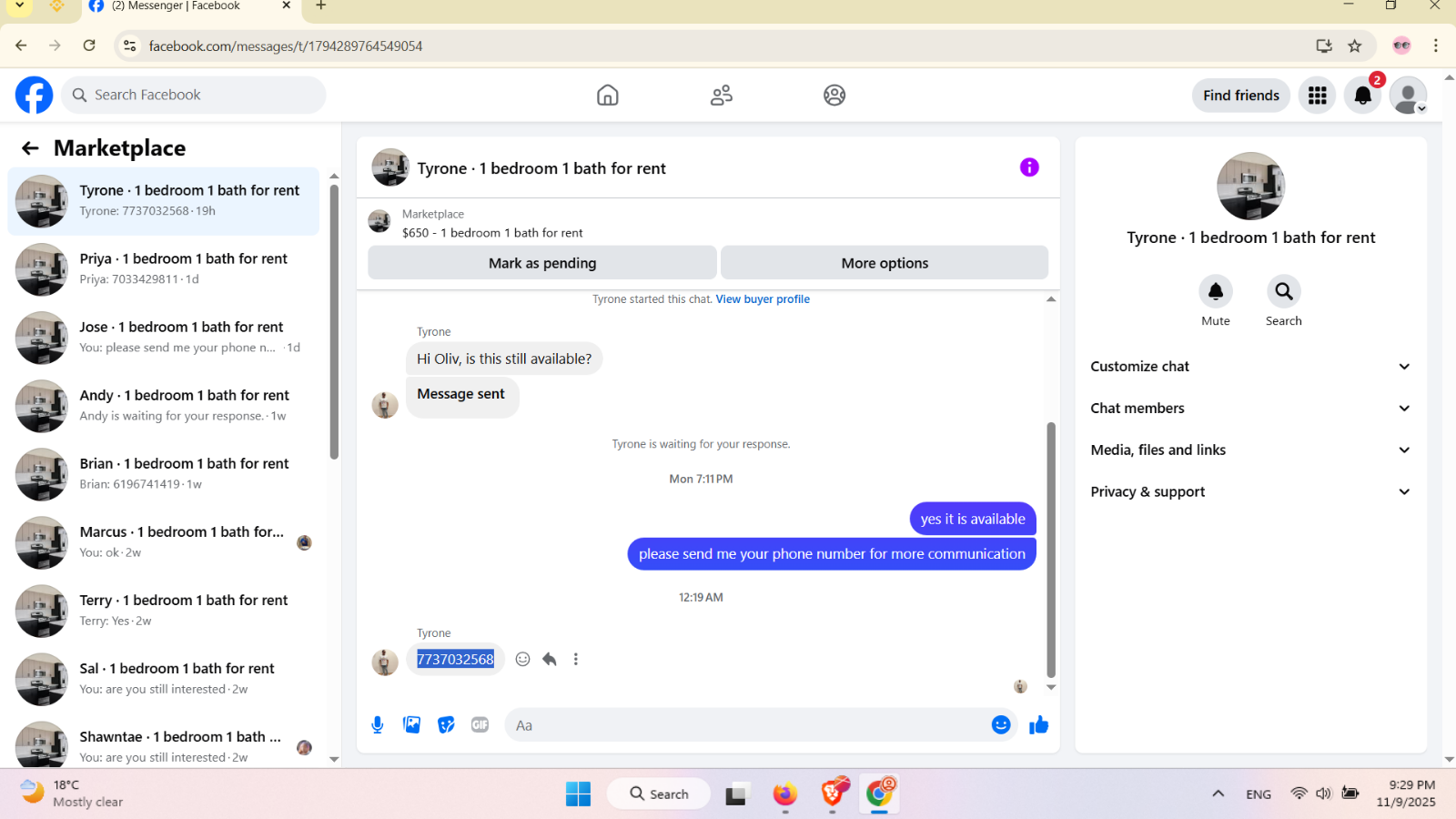Open the taskbar Search box
This screenshot has height=819, width=1456.
pos(659,794)
